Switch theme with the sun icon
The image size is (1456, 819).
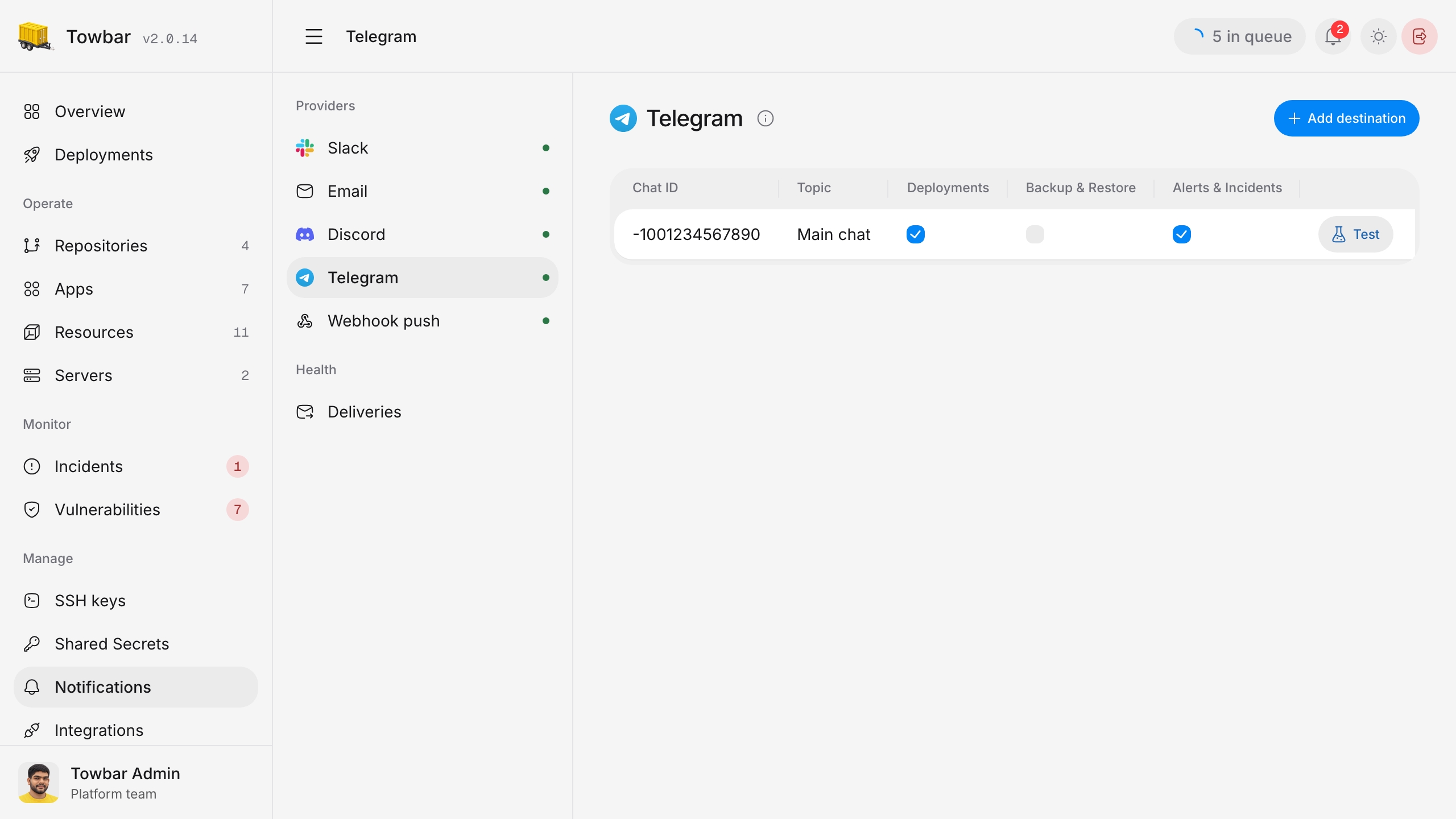[1378, 36]
